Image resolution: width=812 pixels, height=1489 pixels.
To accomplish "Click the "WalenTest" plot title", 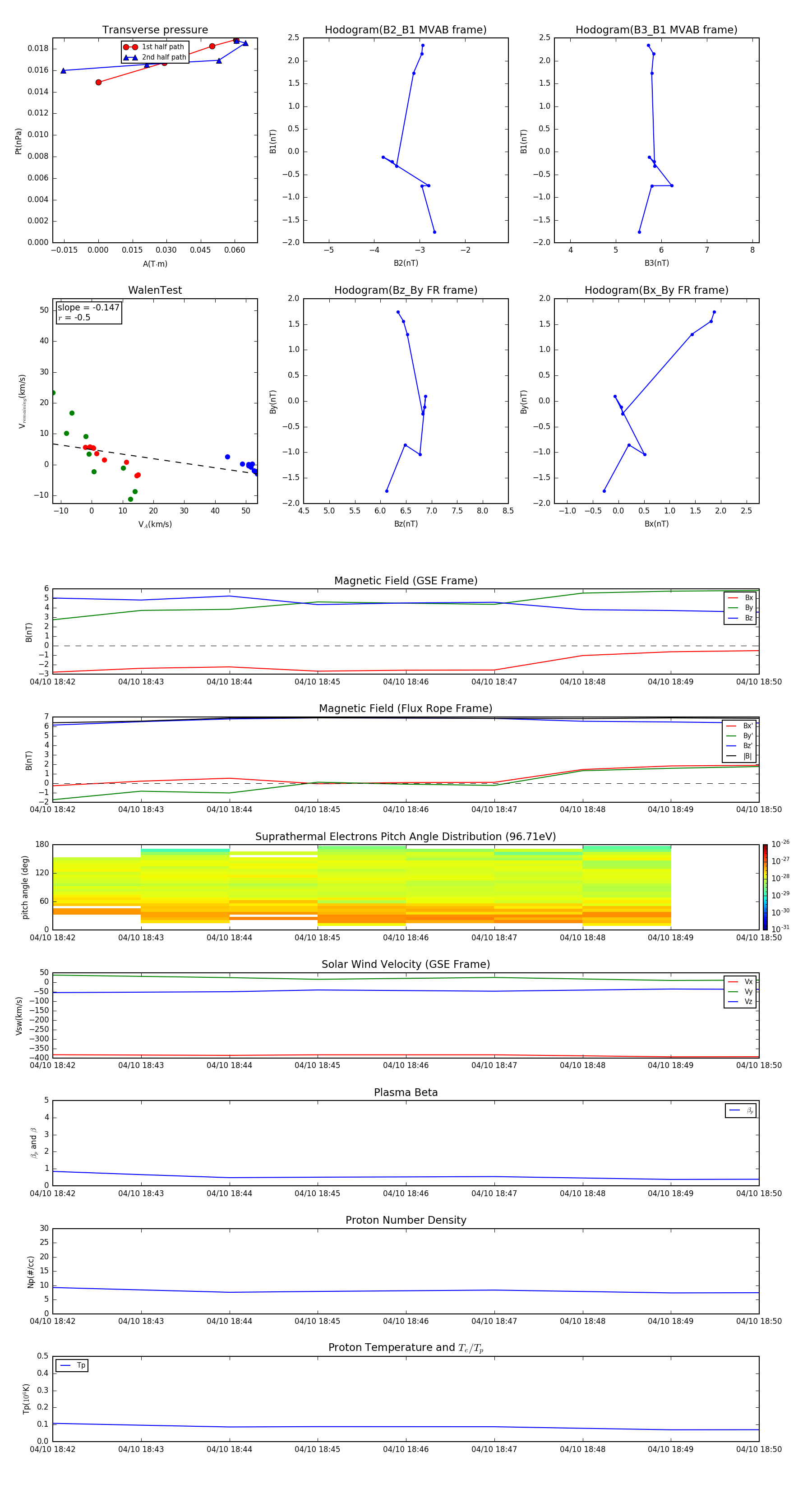I will (x=155, y=290).
